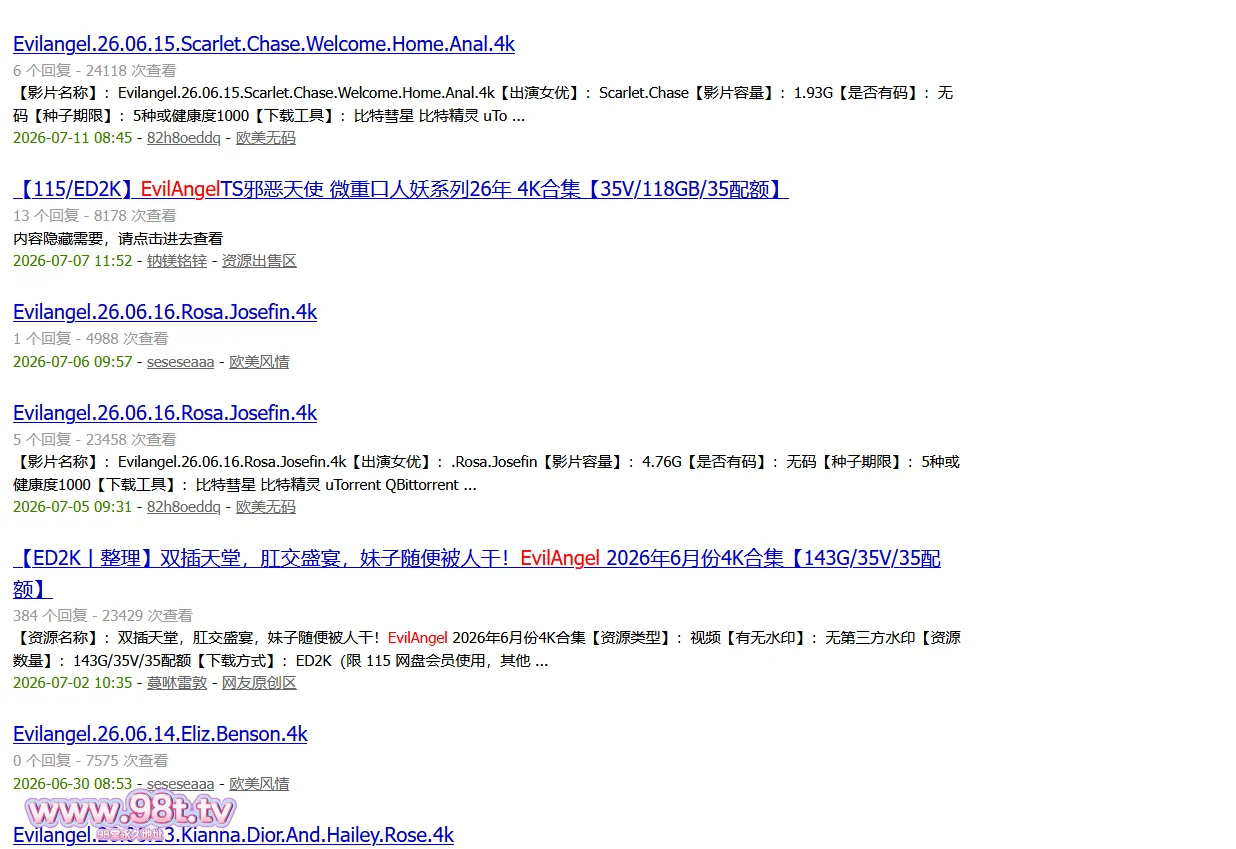This screenshot has width=1236, height=849.
Task: Open Rosa.Josefin.4k thread with 23458 views
Action: (x=165, y=413)
